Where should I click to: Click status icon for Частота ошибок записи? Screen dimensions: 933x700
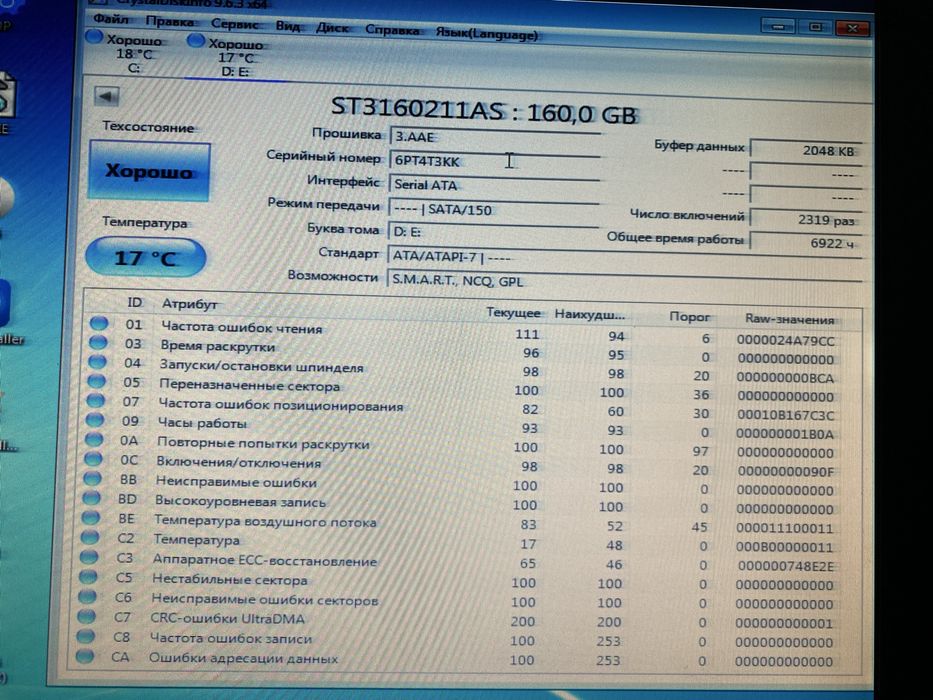point(85,636)
